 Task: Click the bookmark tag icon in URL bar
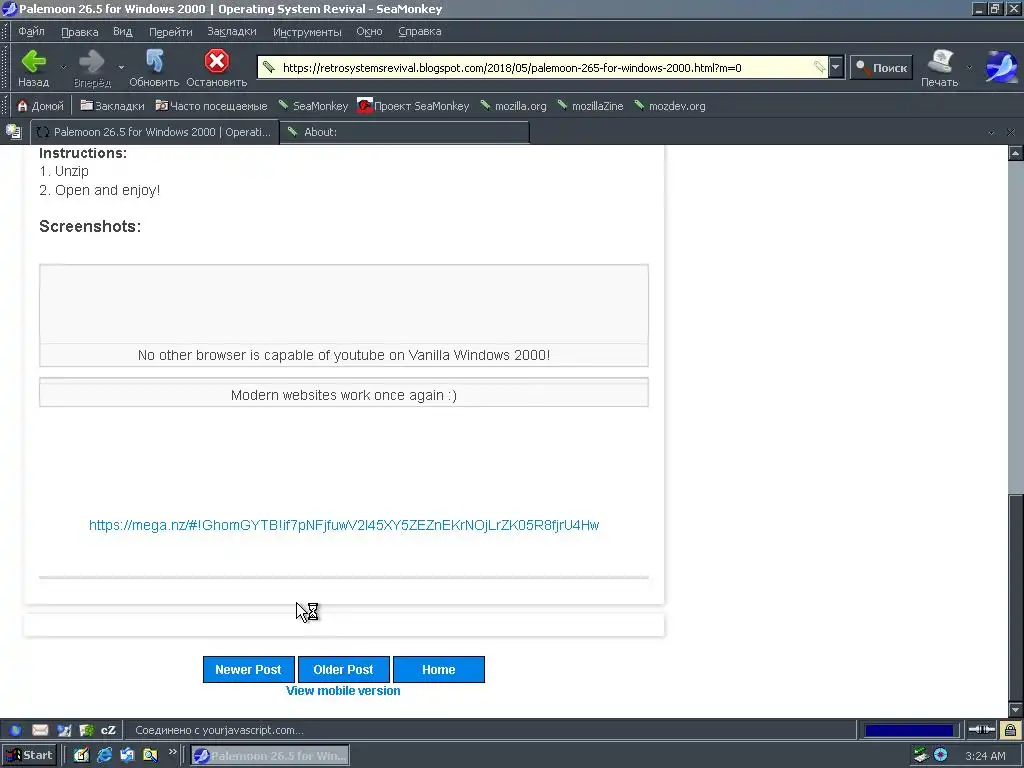click(820, 67)
